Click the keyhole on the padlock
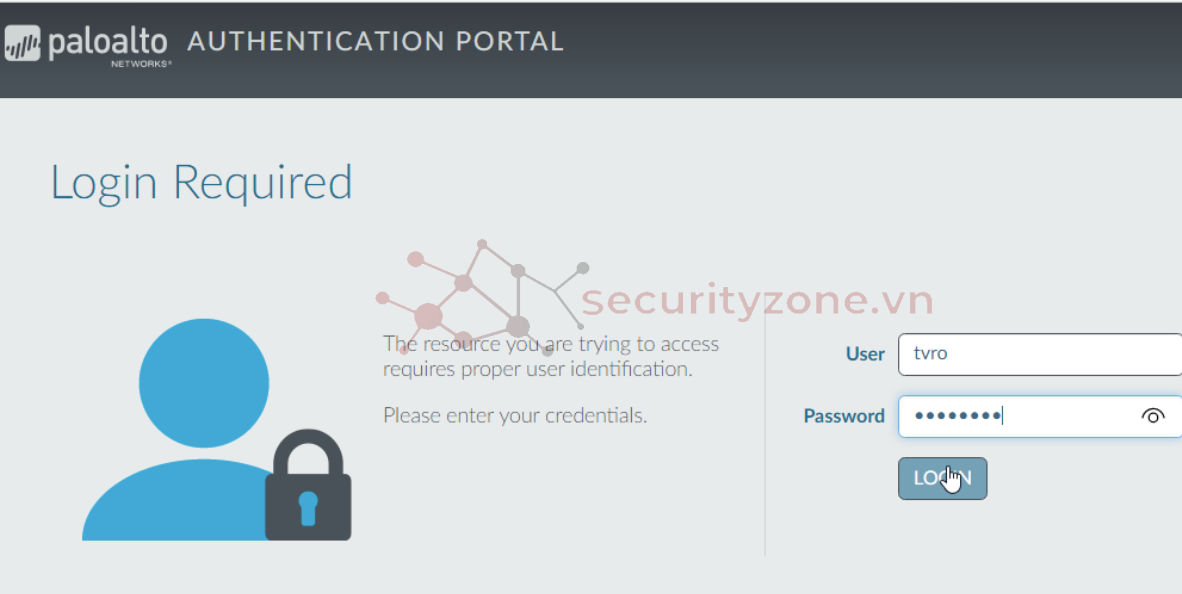Screen dimensions: 1182x594 (x=308, y=504)
